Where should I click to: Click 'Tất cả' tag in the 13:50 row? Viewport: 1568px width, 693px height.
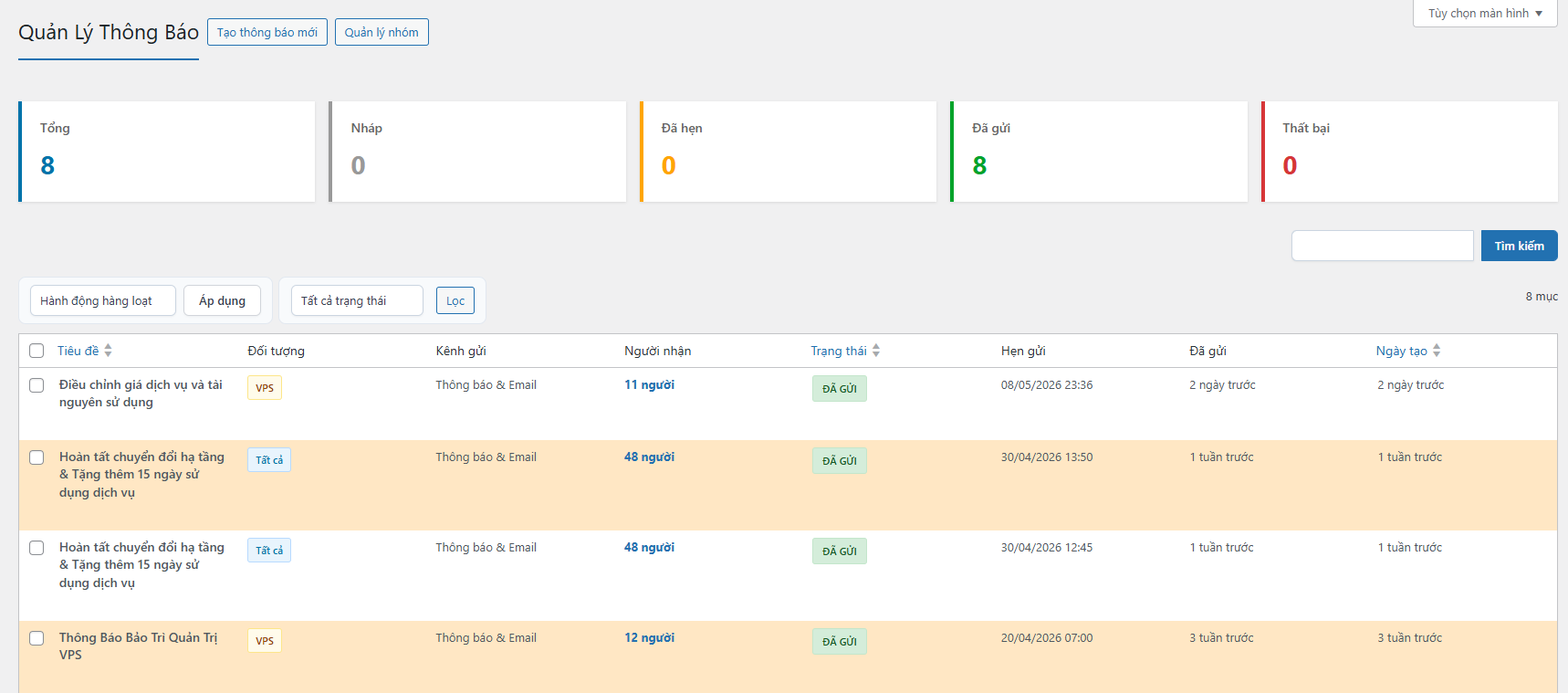[x=269, y=460]
